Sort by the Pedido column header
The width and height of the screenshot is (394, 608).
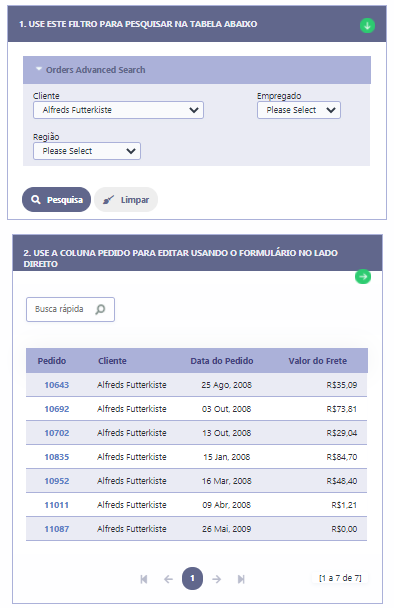[x=52, y=361]
